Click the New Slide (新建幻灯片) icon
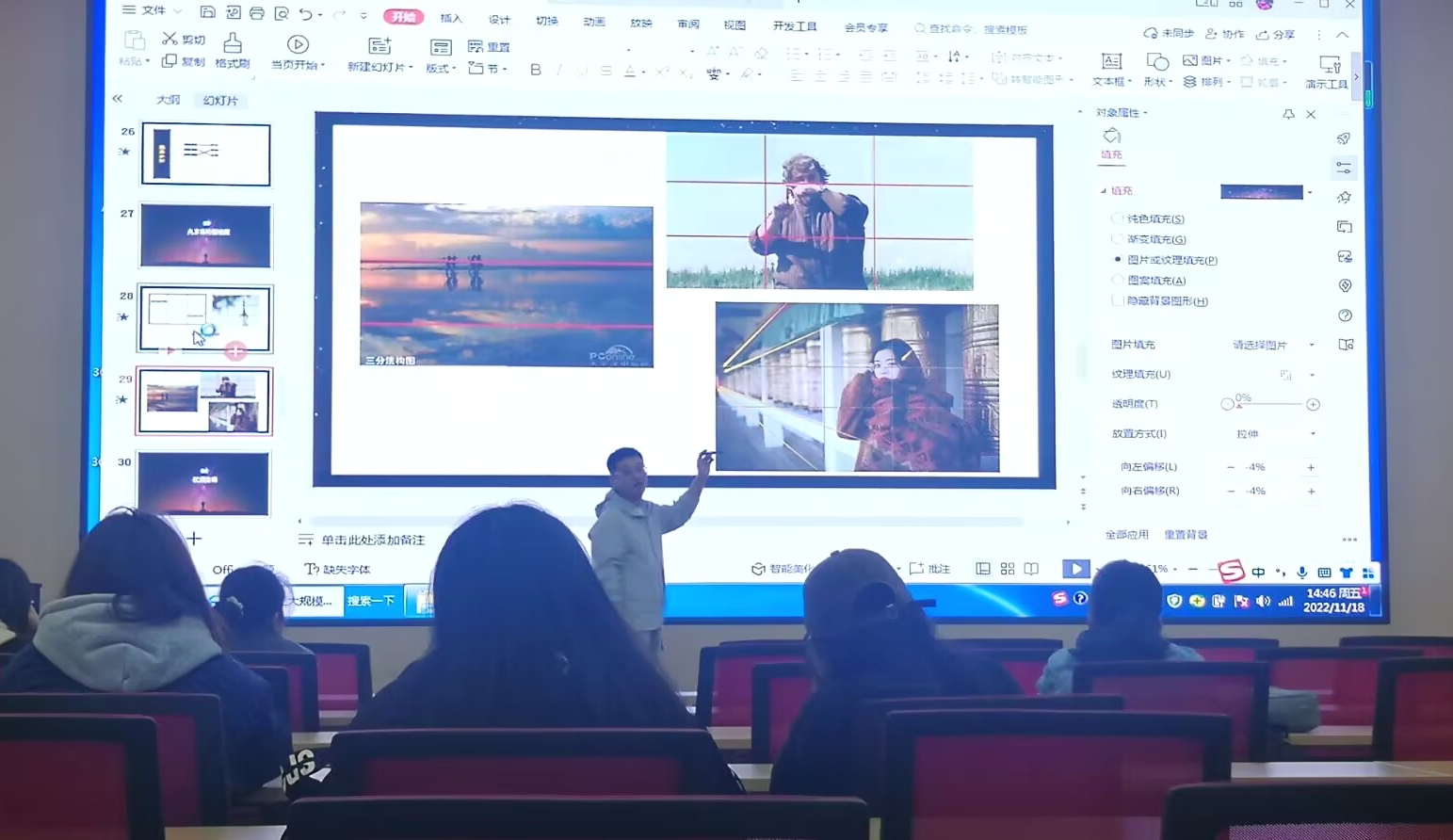The image size is (1453, 840). coord(379,46)
